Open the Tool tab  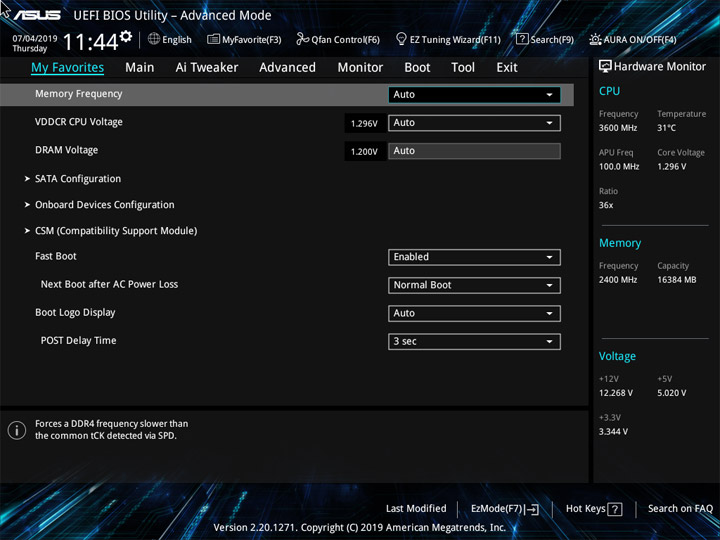click(463, 68)
